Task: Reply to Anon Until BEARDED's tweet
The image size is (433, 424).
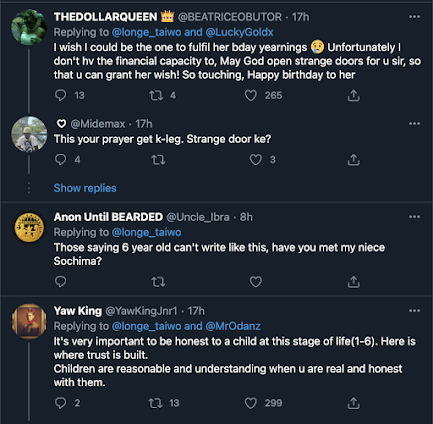Action: [60, 282]
